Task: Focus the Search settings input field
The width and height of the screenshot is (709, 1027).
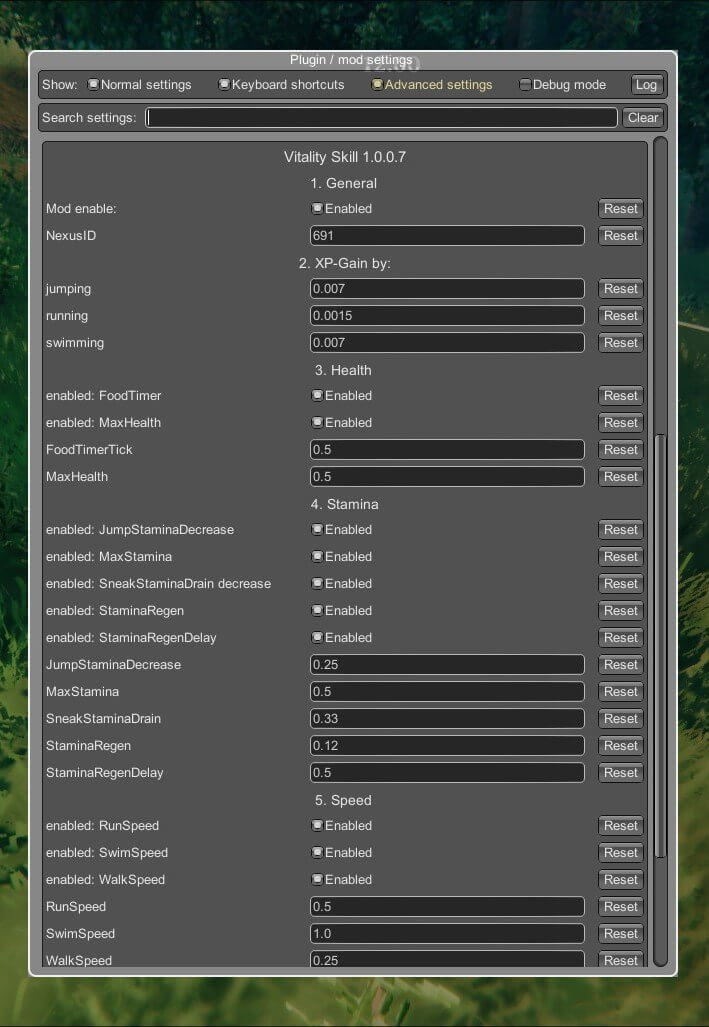Action: tap(381, 118)
